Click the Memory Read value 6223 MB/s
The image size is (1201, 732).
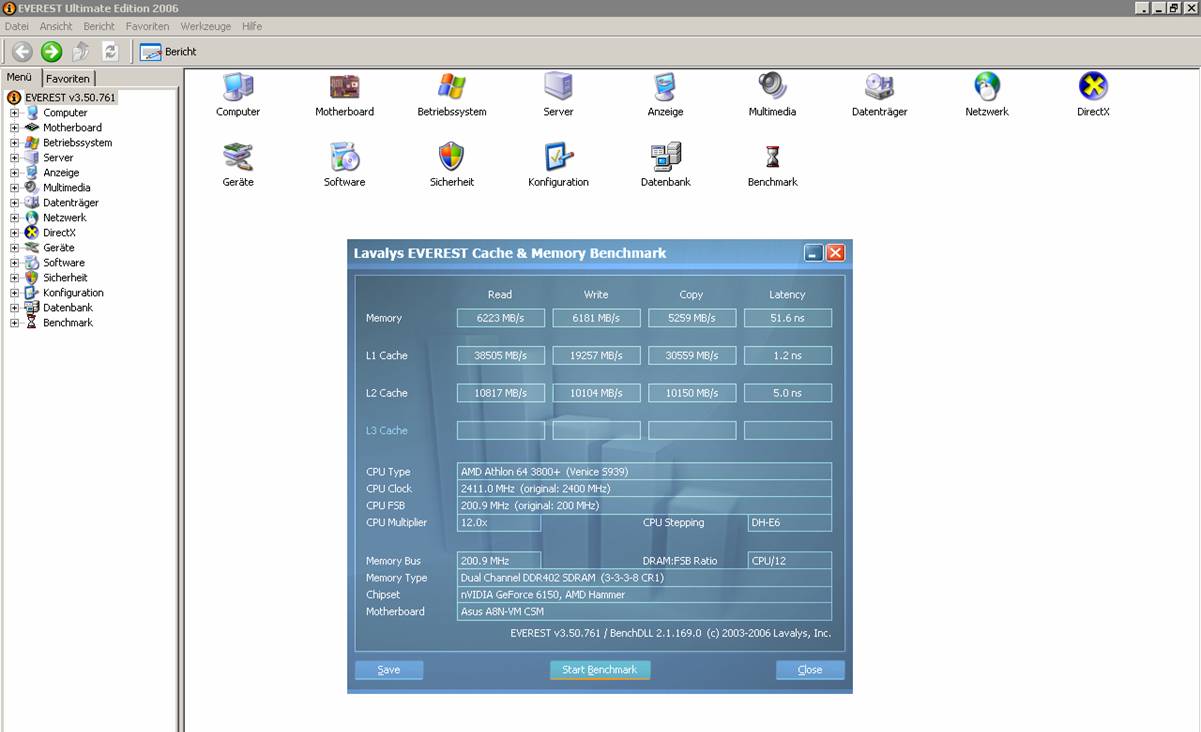point(501,318)
